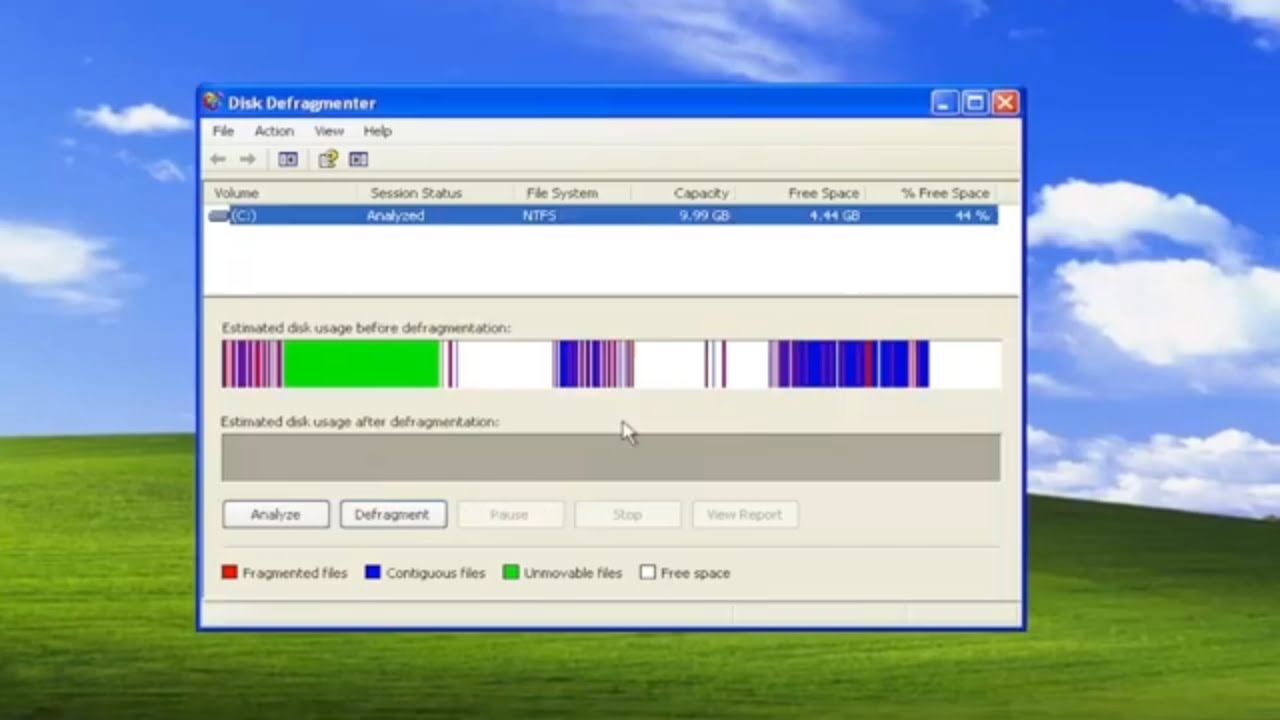The image size is (1280, 720).
Task: Click the Capacity column header
Action: coord(700,193)
